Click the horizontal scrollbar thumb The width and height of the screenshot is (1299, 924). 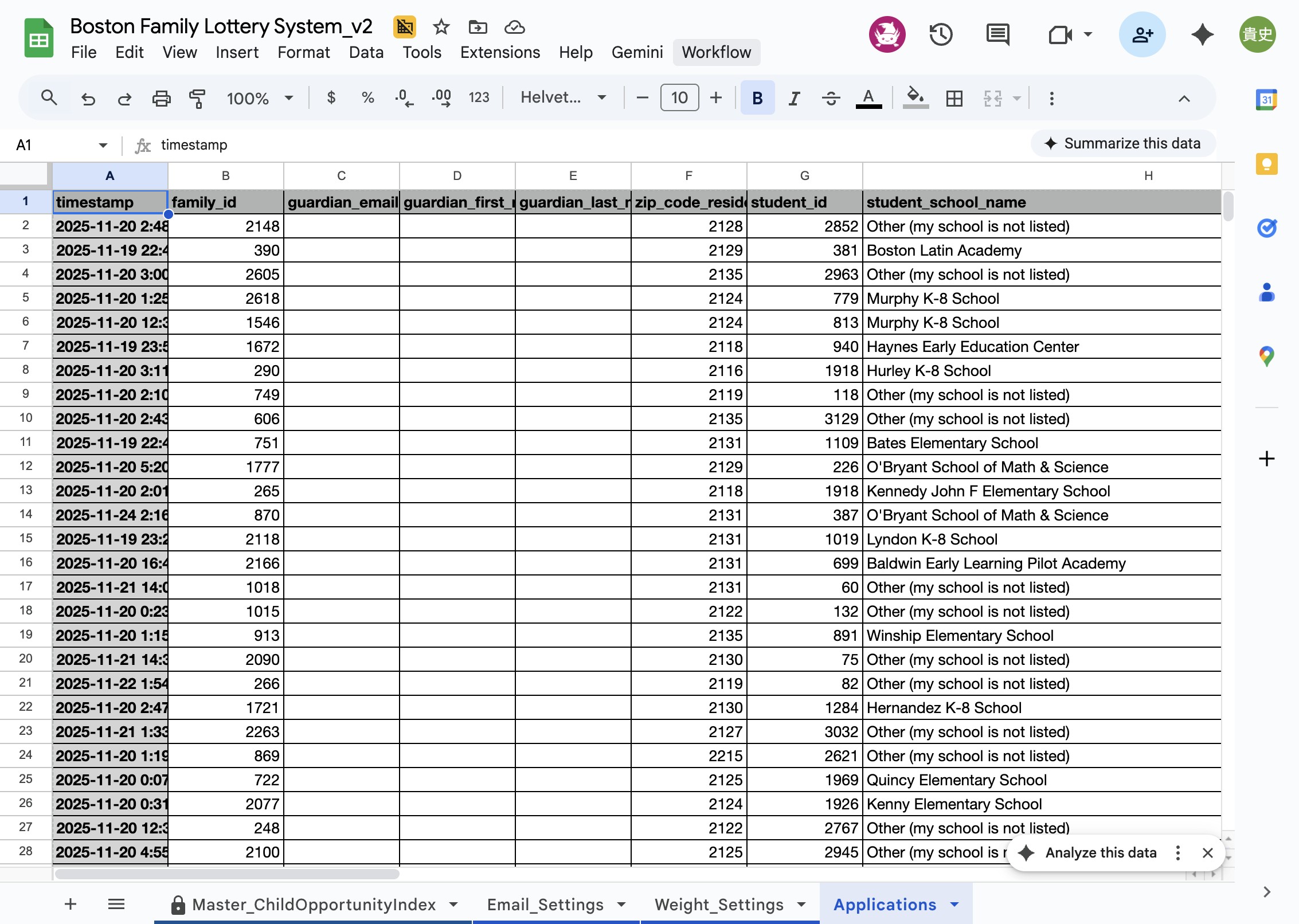pos(227,874)
